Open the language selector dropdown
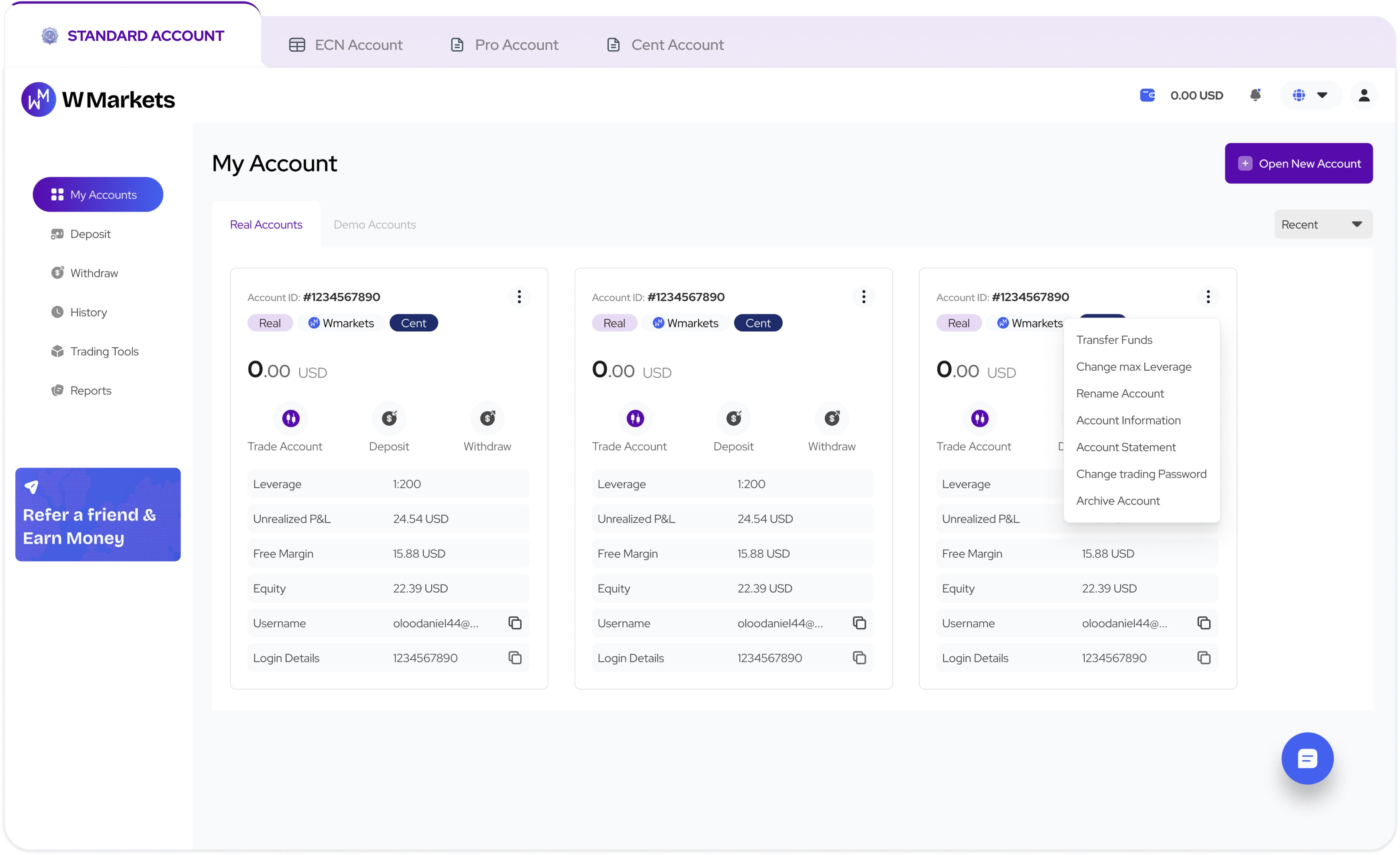The image size is (1400, 855). tap(1299, 95)
